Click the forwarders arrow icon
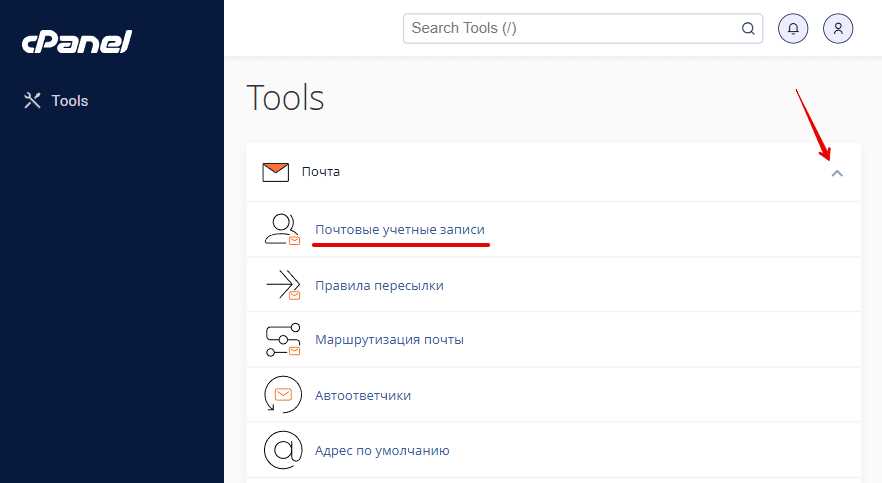 pyautogui.click(x=283, y=285)
